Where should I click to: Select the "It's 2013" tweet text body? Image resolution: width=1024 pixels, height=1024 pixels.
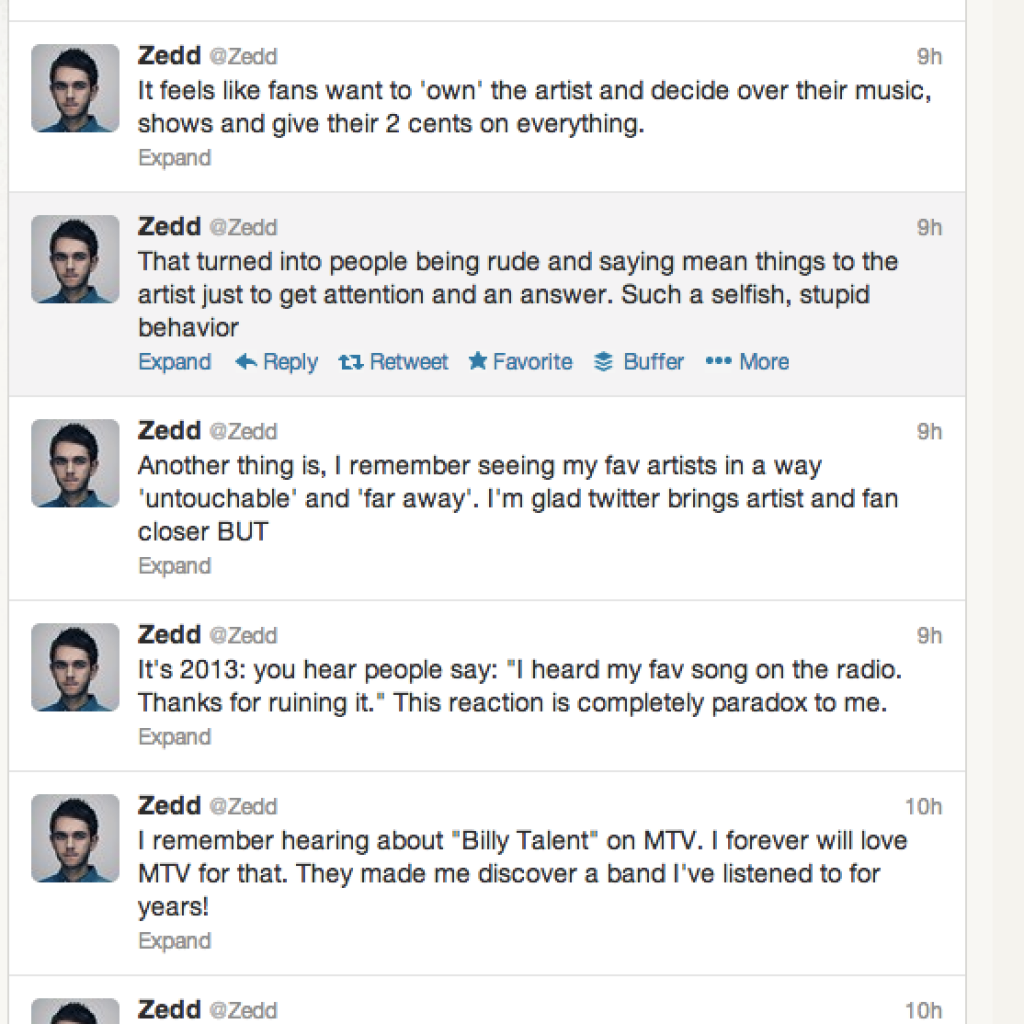512,686
